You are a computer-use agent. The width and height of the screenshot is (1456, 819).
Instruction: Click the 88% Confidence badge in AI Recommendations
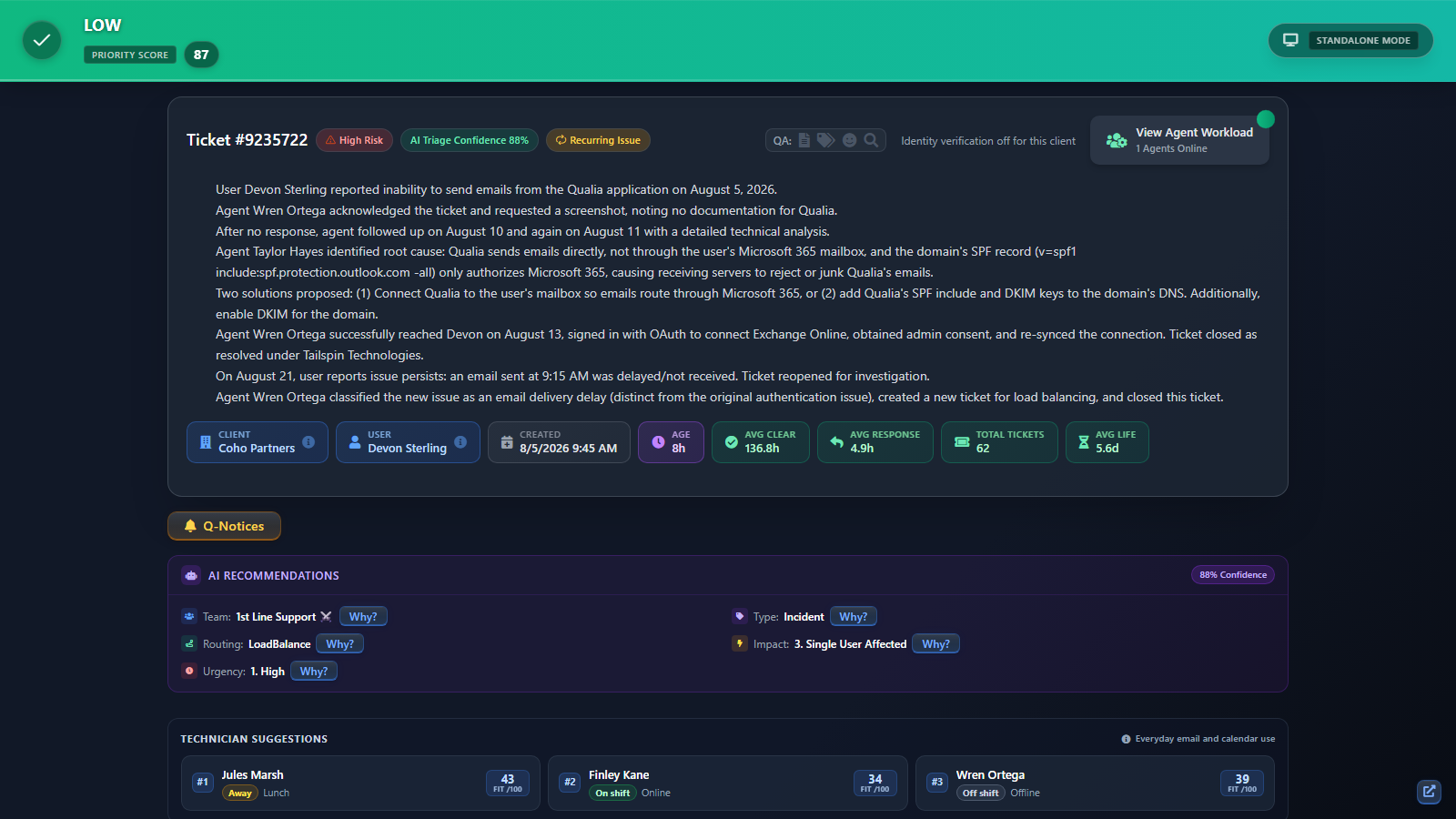(x=1233, y=575)
